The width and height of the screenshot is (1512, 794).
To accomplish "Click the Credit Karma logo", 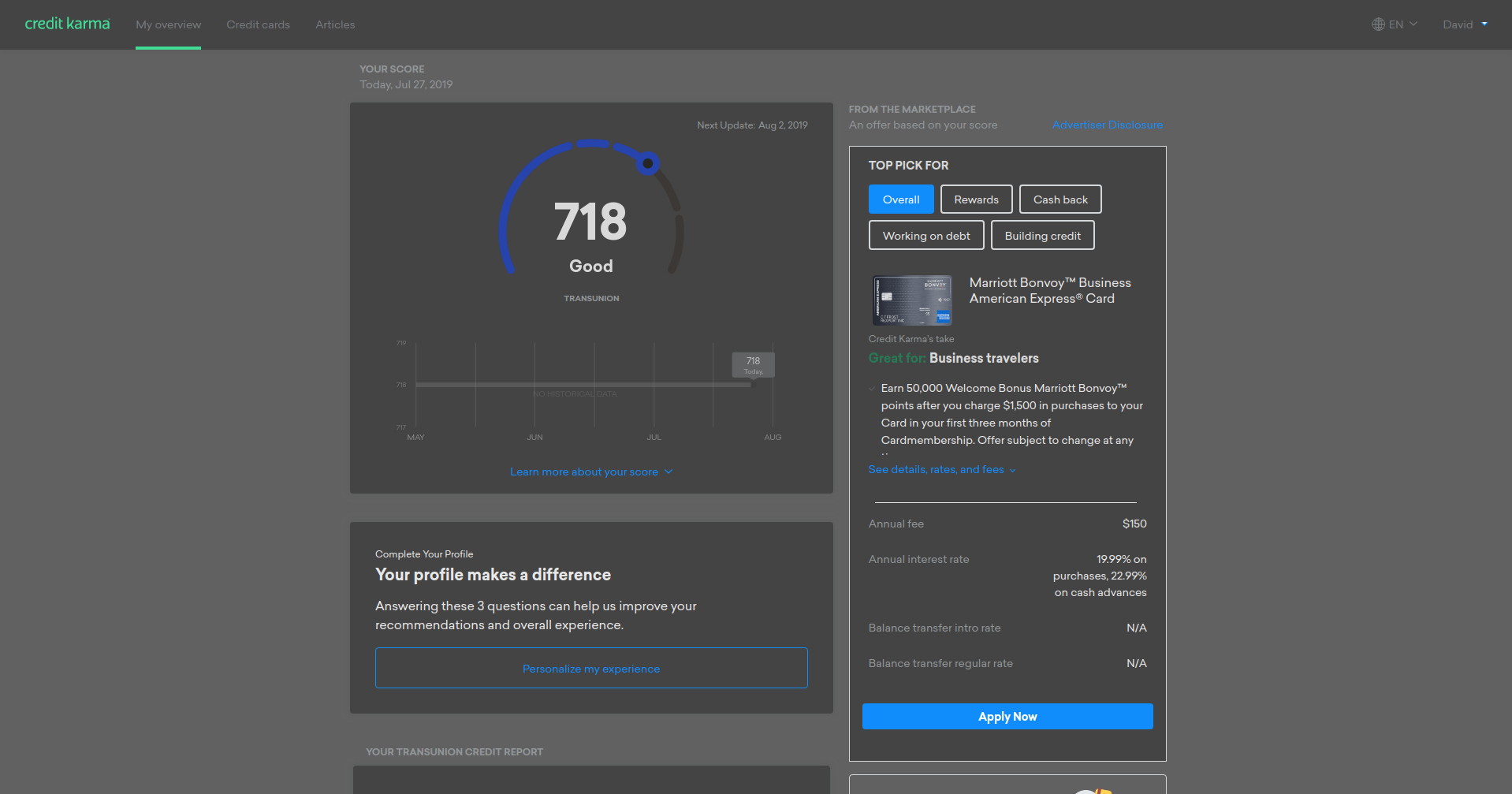I will pos(67,24).
